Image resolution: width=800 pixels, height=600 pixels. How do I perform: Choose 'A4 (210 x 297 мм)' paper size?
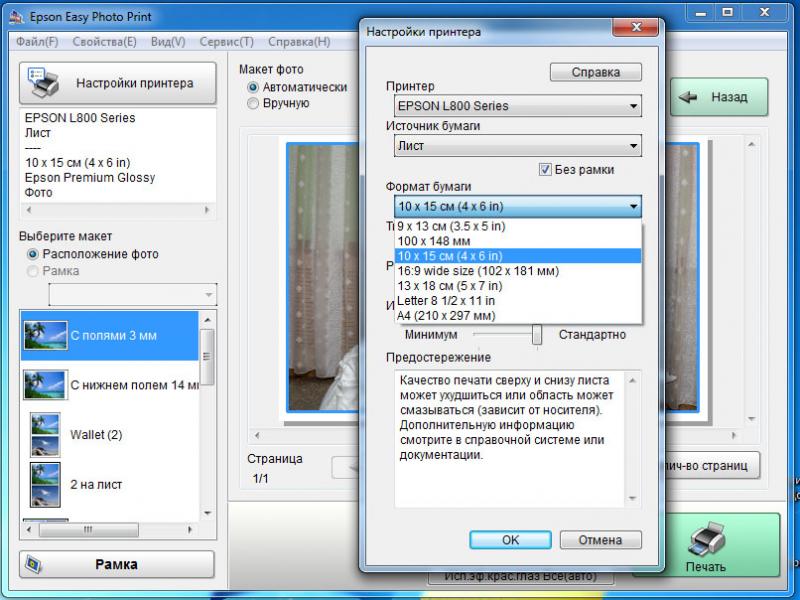(518, 316)
